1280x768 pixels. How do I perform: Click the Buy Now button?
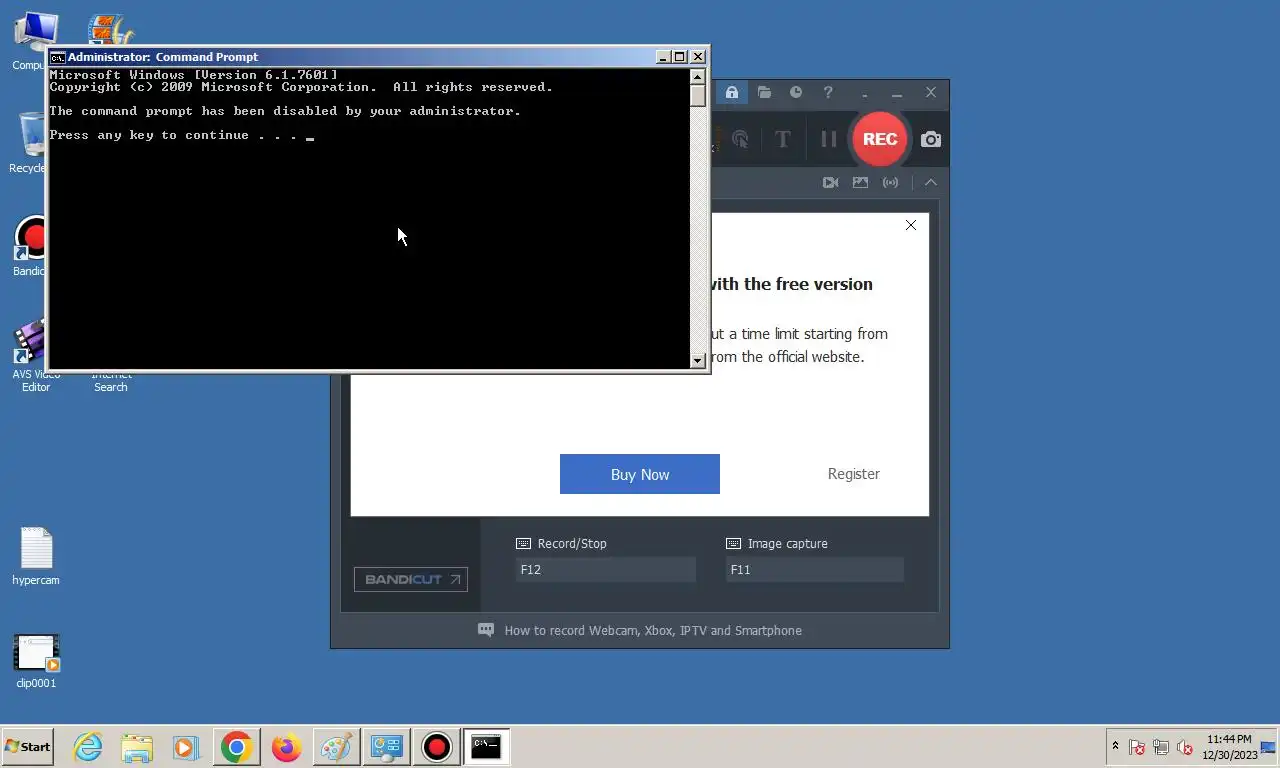[640, 474]
